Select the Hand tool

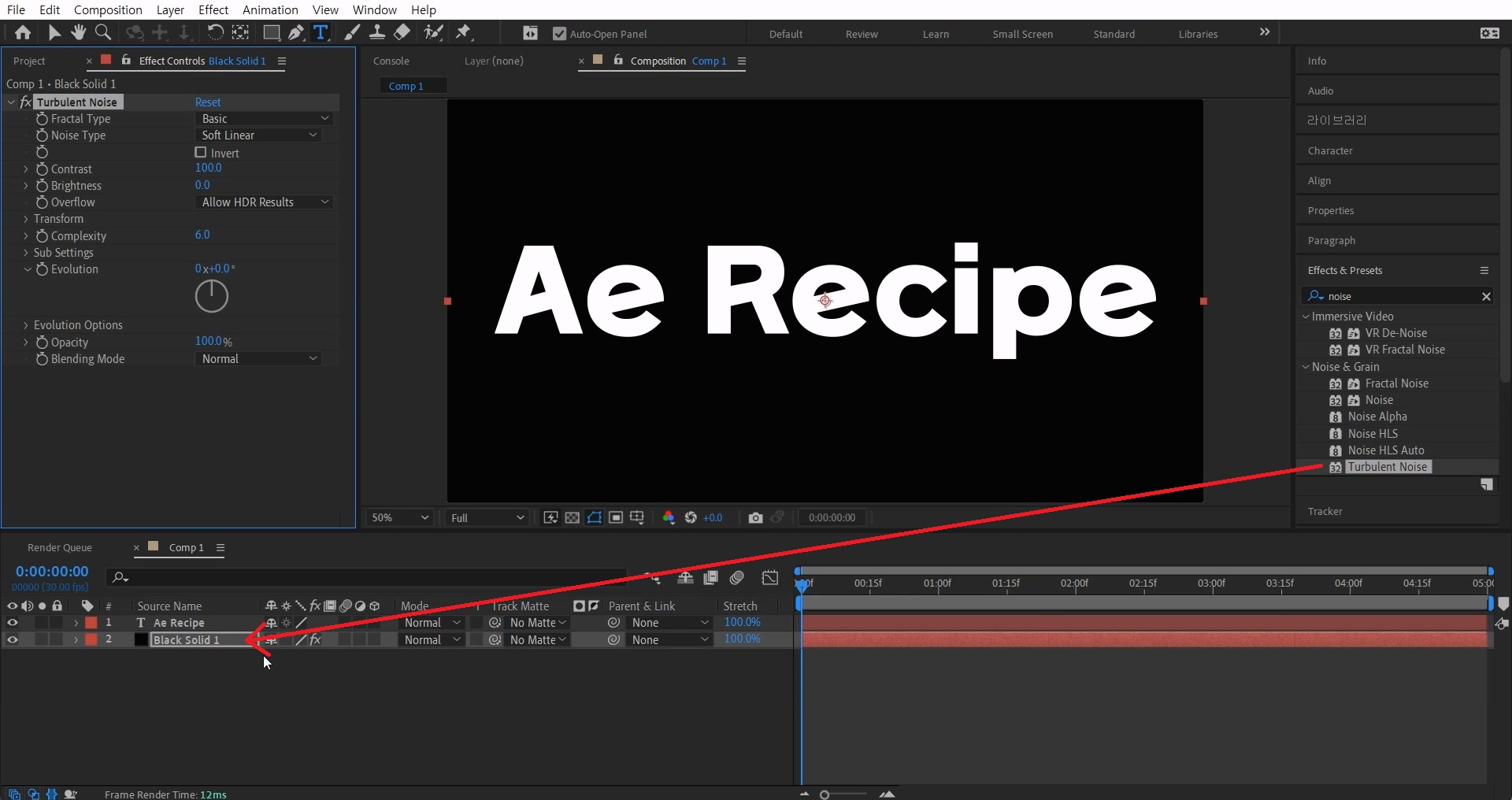pos(78,32)
